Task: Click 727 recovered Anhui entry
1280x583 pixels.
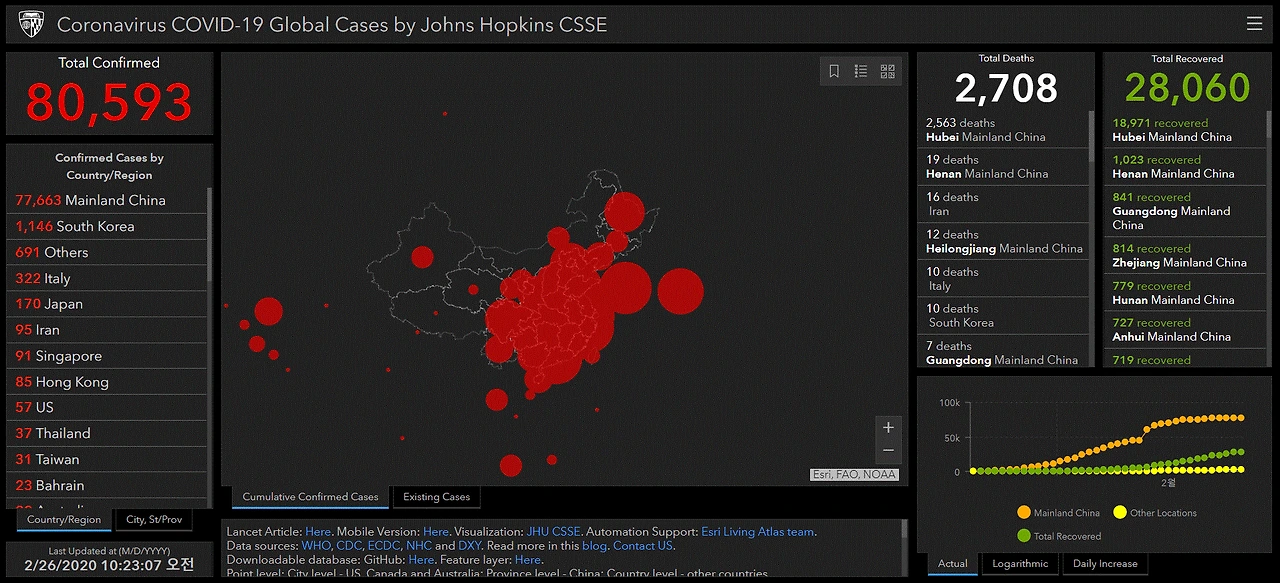Action: [1185, 329]
